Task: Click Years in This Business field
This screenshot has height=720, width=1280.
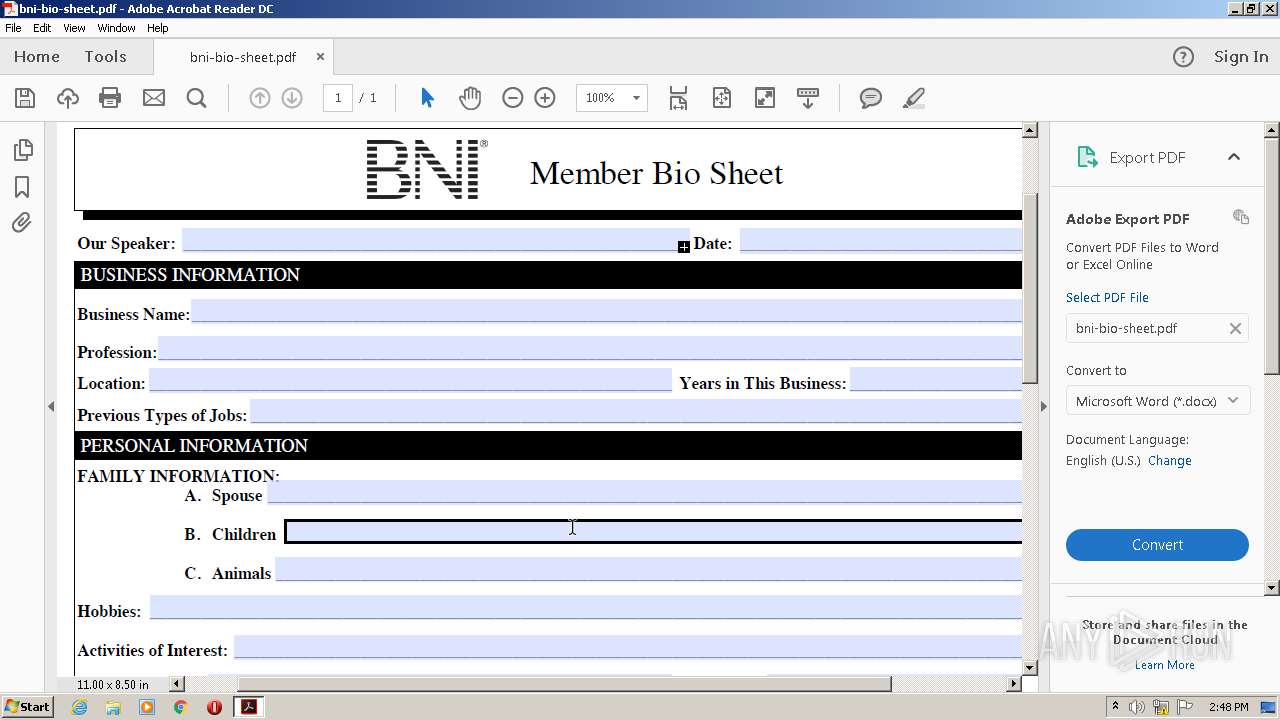Action: (936, 380)
